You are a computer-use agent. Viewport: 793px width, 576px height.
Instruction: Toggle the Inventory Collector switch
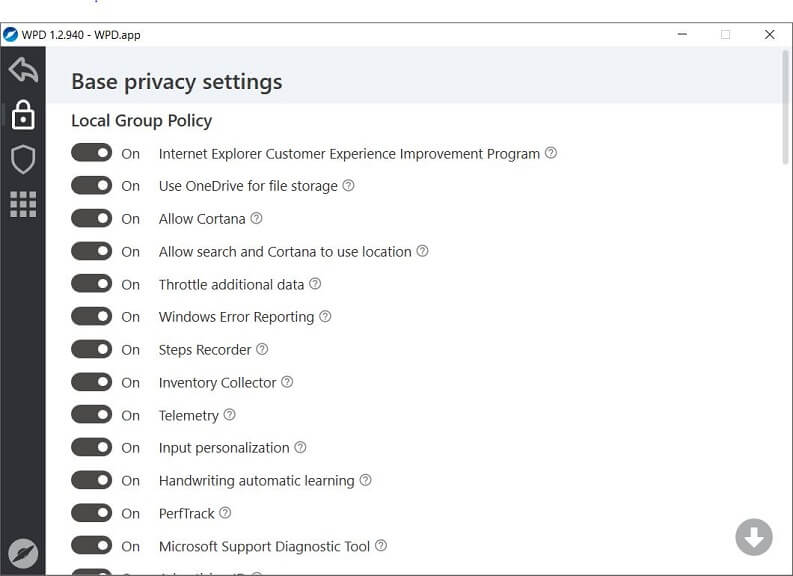92,382
